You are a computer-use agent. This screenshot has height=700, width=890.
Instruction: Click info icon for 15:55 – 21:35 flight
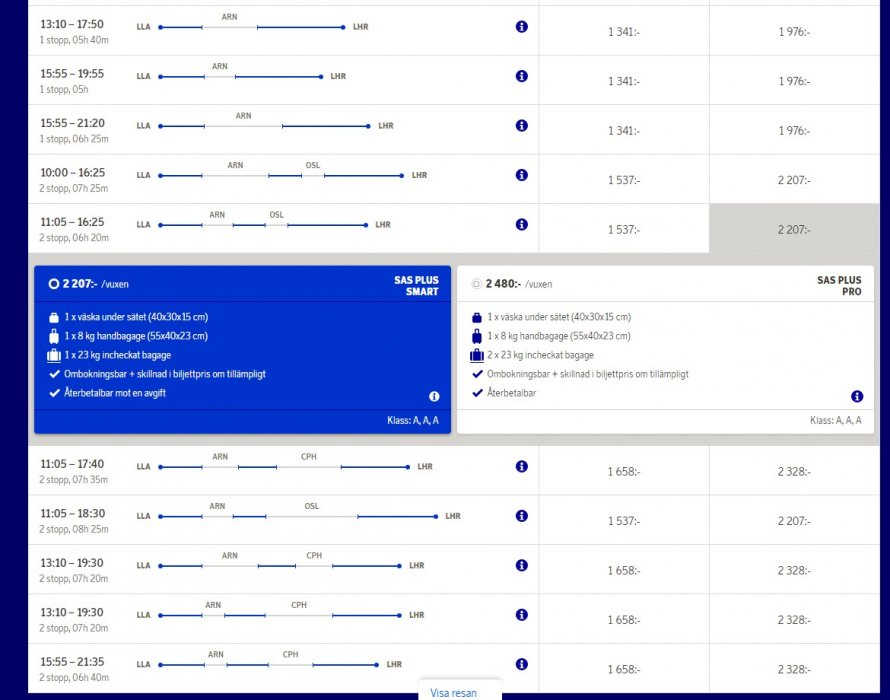(521, 664)
